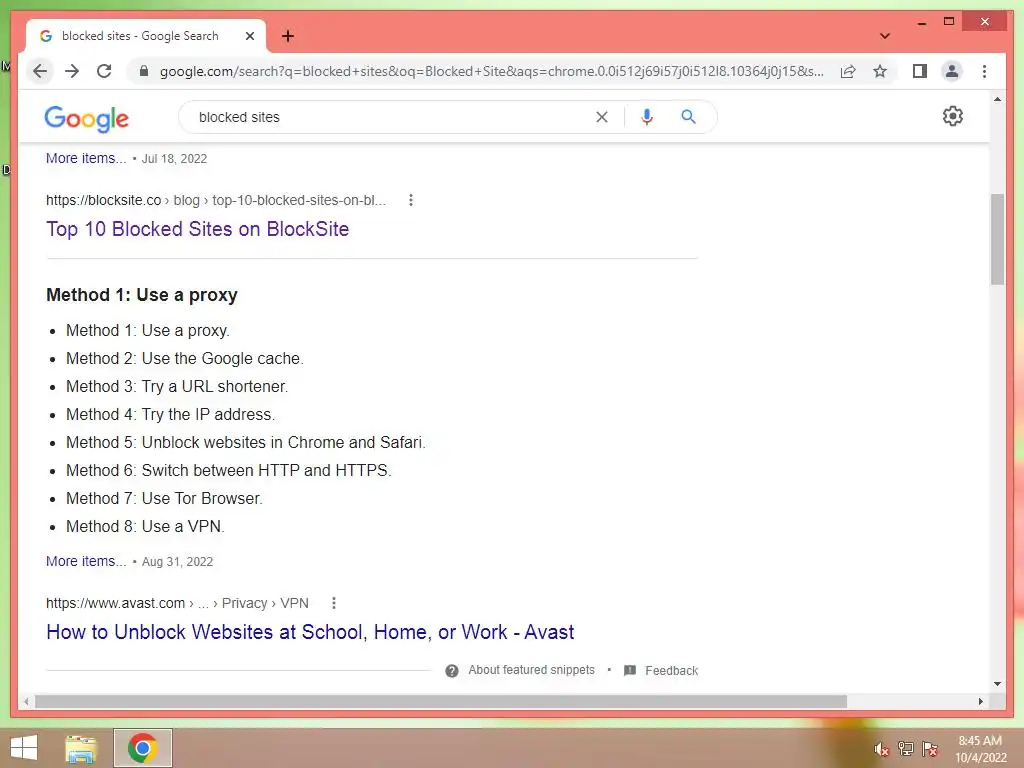Open How to Unblock Websites Avast link

point(310,632)
